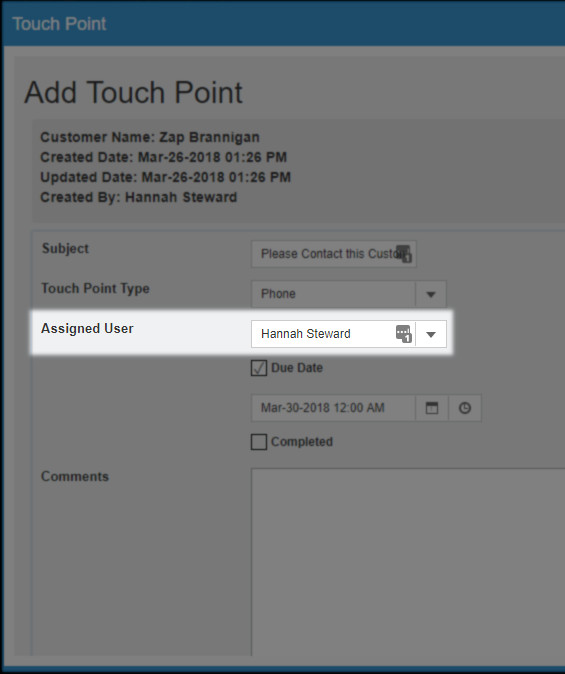Screen dimensions: 565x674
Task: Uncheck the Due Date checkbox
Action: coord(259,368)
